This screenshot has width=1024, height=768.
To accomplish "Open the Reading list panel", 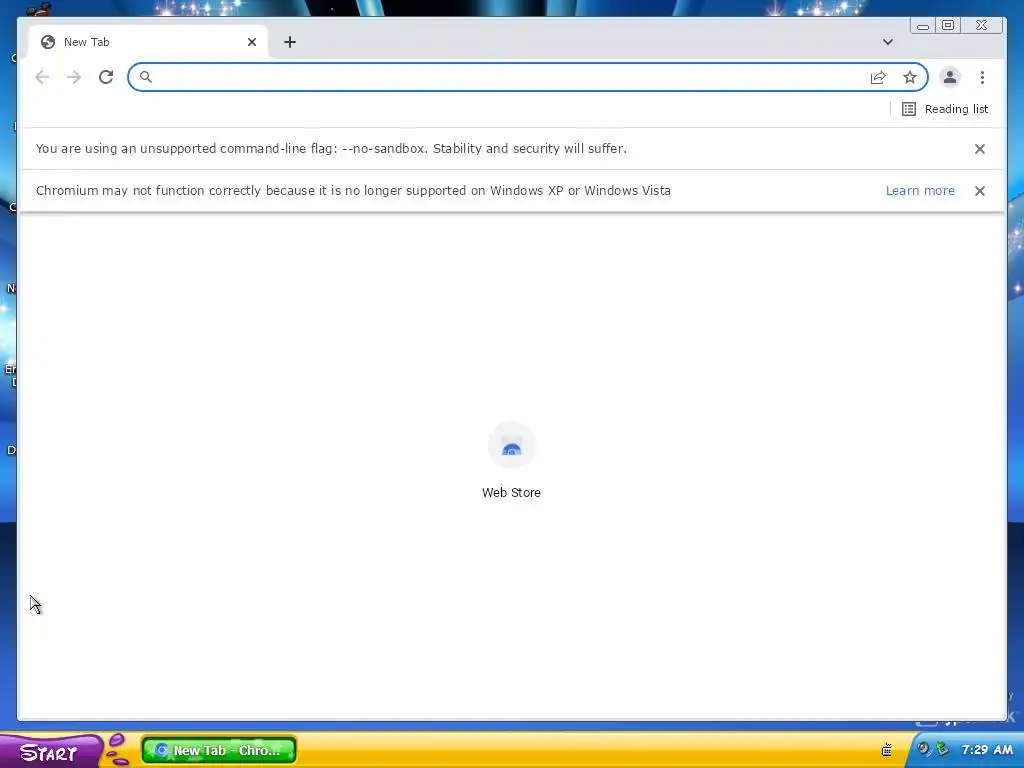I will [945, 109].
